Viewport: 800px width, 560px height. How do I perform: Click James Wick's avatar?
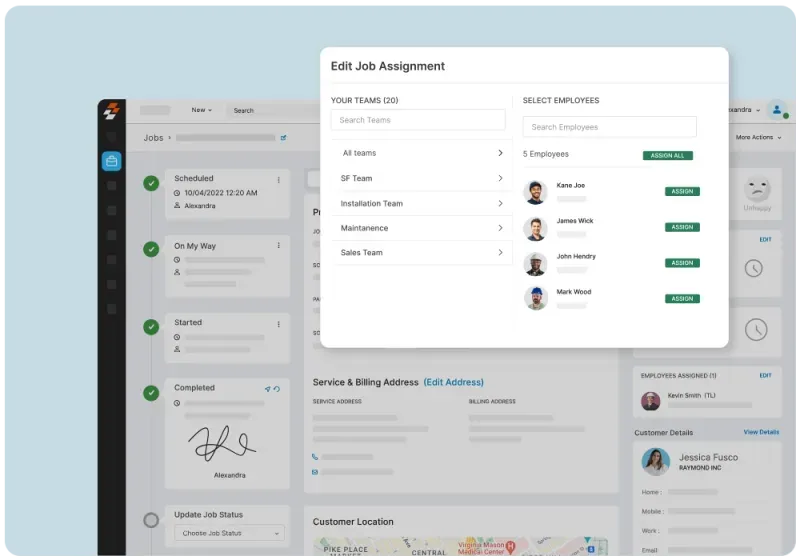pos(535,228)
